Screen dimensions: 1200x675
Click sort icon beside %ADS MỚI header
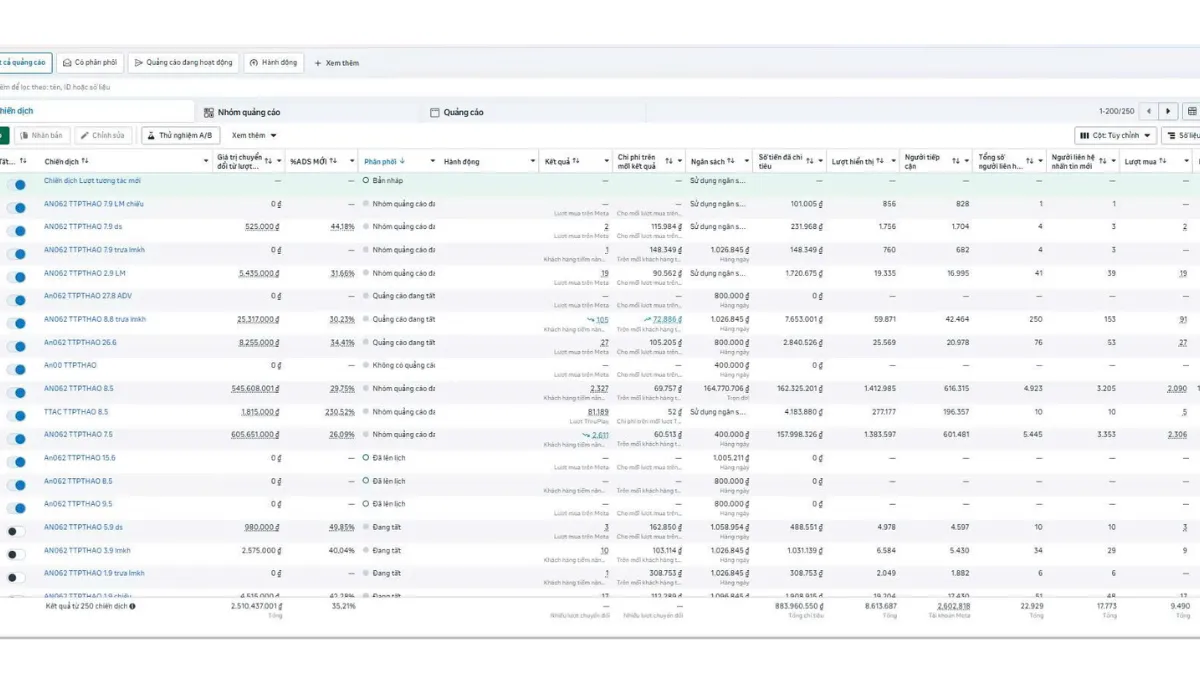334,161
